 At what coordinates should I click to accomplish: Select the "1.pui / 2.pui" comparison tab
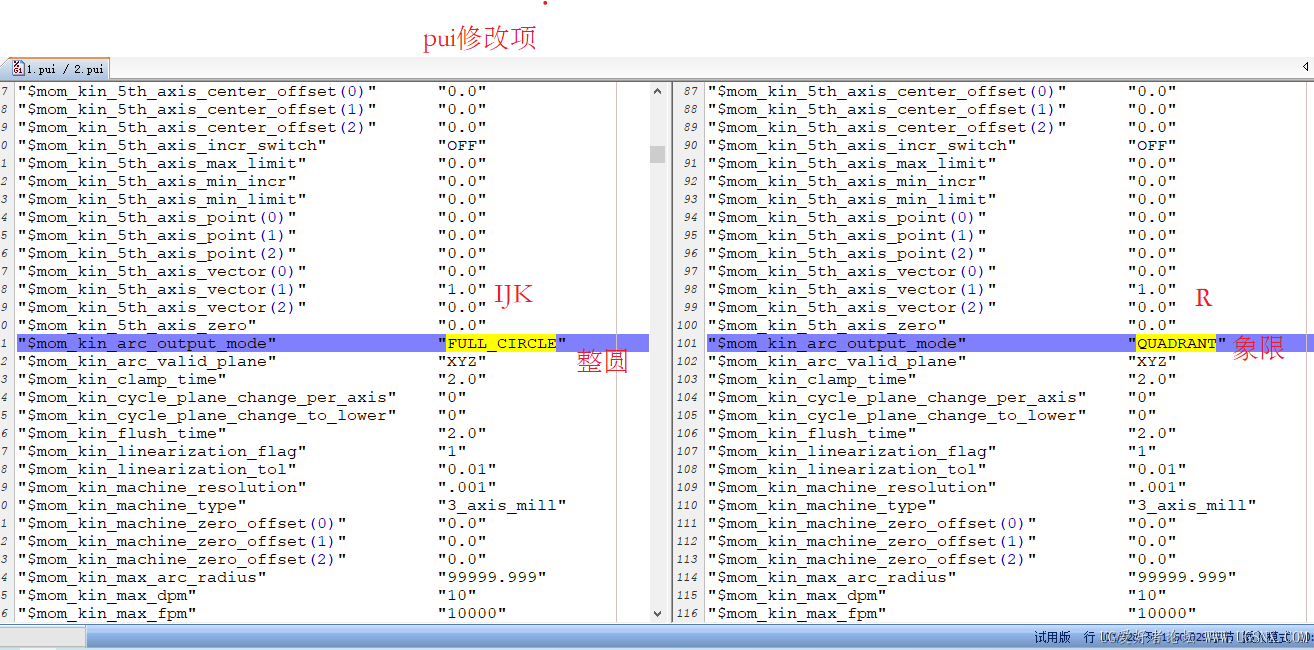57,69
